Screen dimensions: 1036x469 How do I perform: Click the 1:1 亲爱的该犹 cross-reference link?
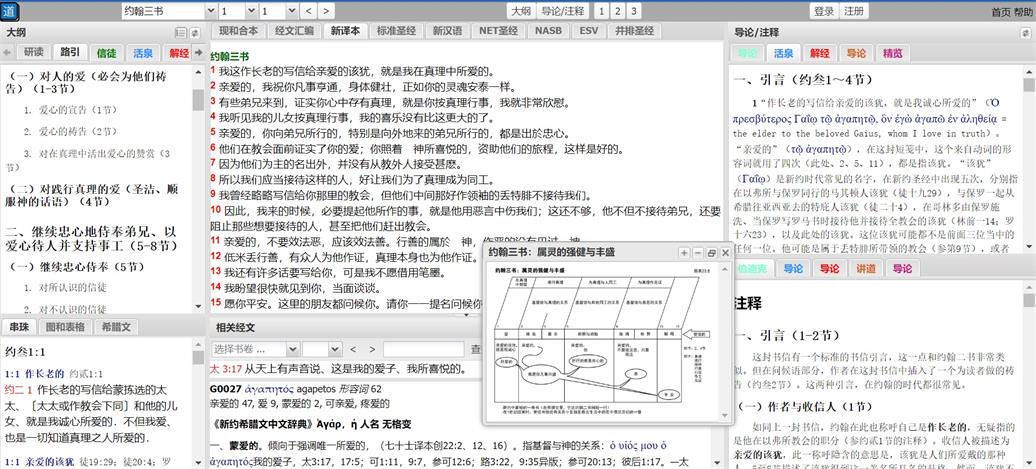click(40, 461)
